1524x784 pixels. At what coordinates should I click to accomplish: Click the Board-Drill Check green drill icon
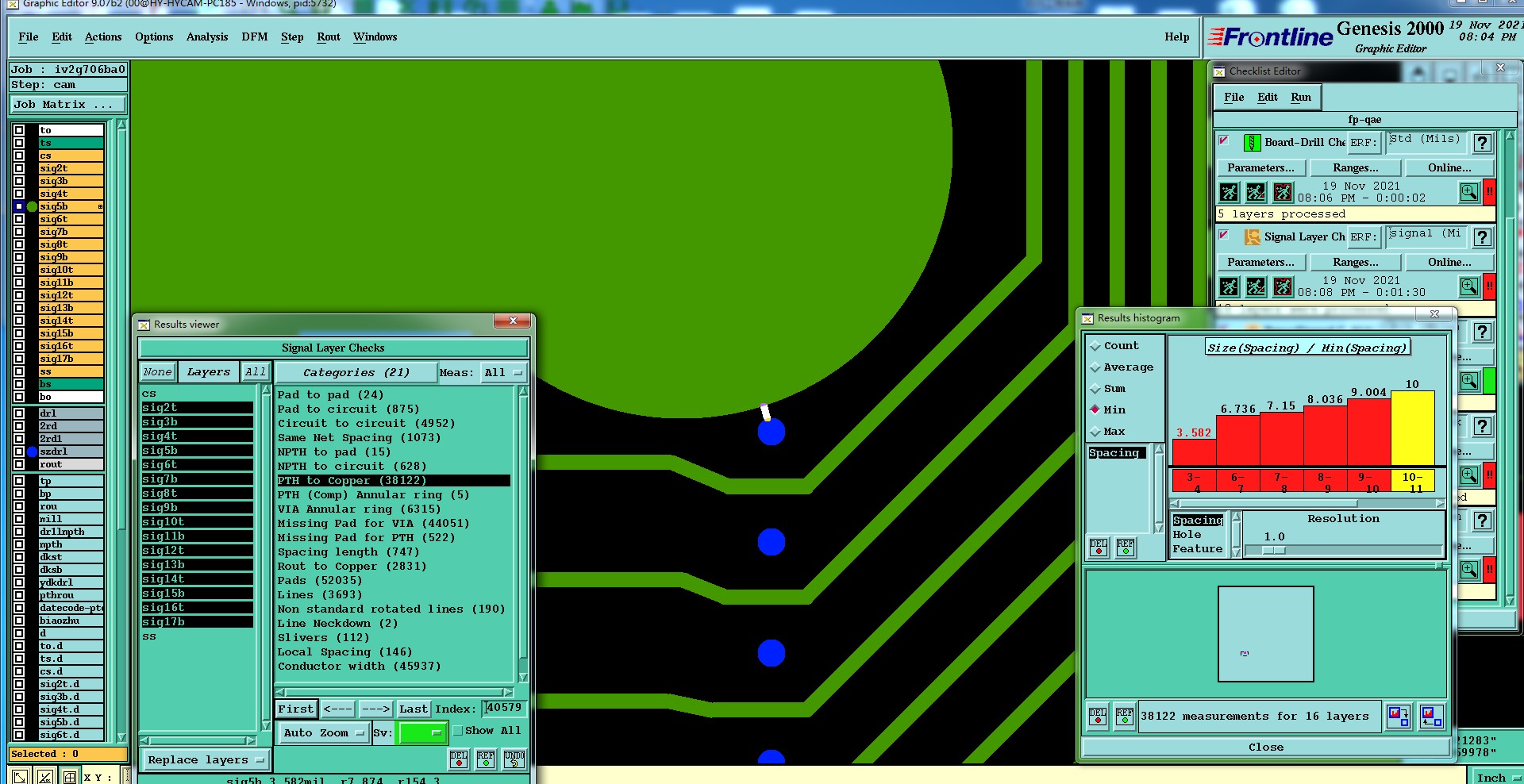(1252, 143)
